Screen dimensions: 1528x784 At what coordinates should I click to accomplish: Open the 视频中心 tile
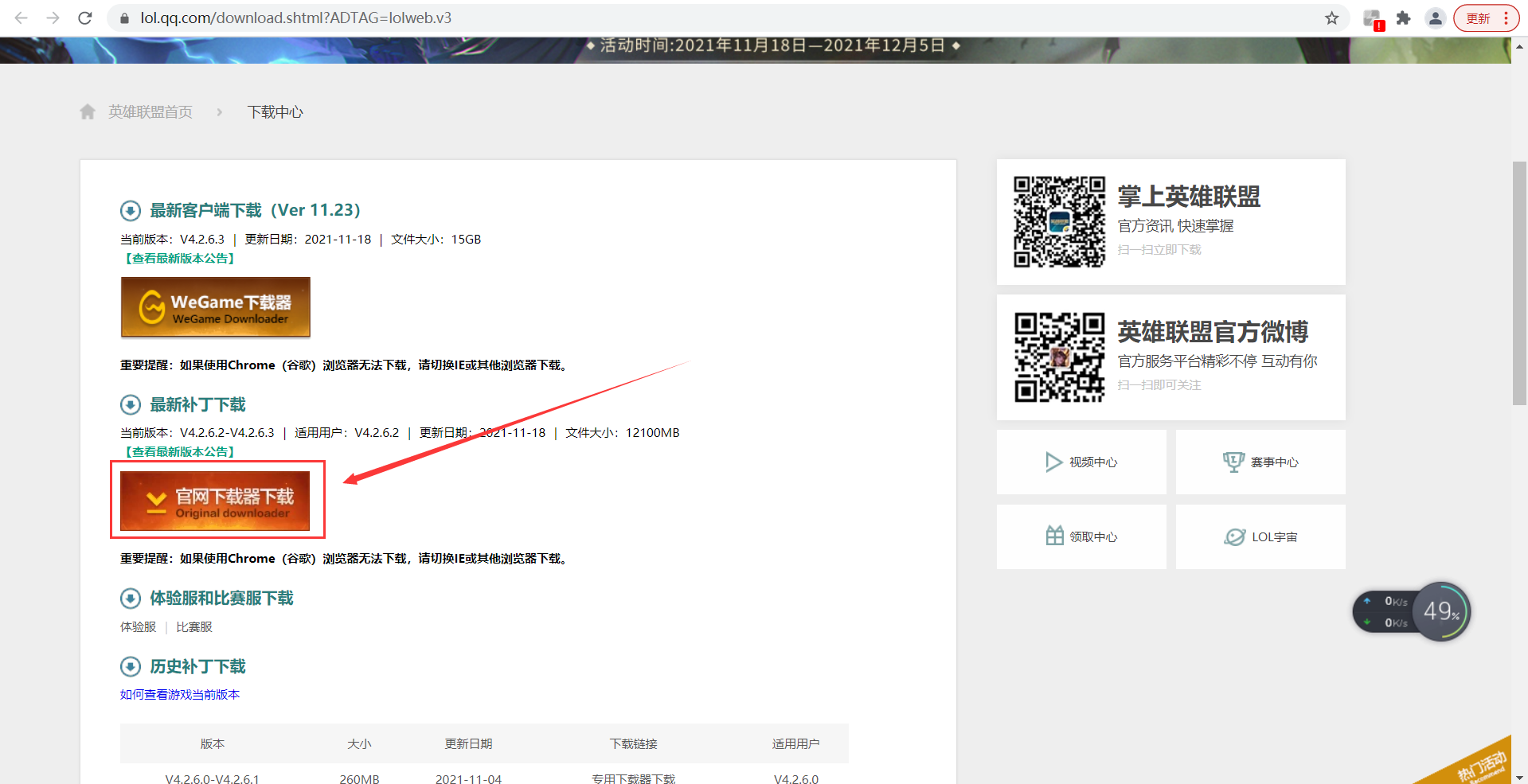1081,462
